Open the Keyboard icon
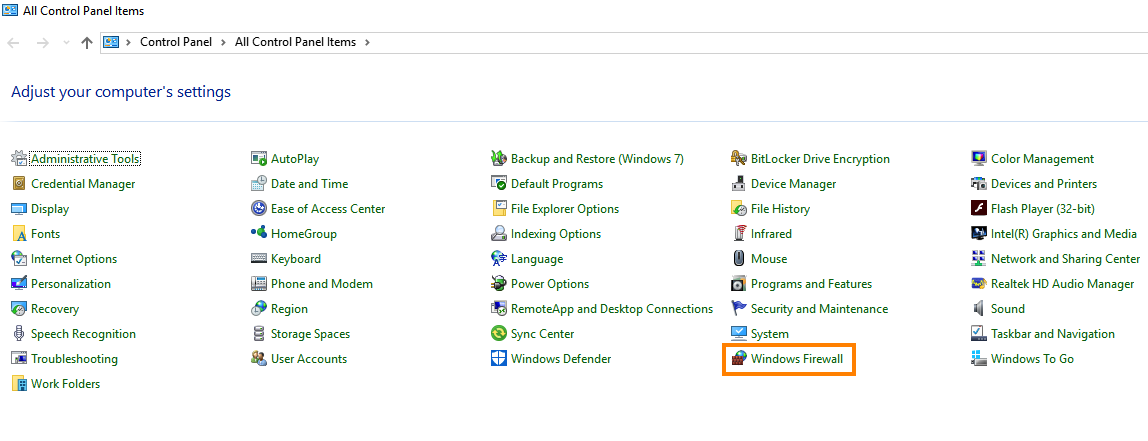1148x441 pixels. 258,259
